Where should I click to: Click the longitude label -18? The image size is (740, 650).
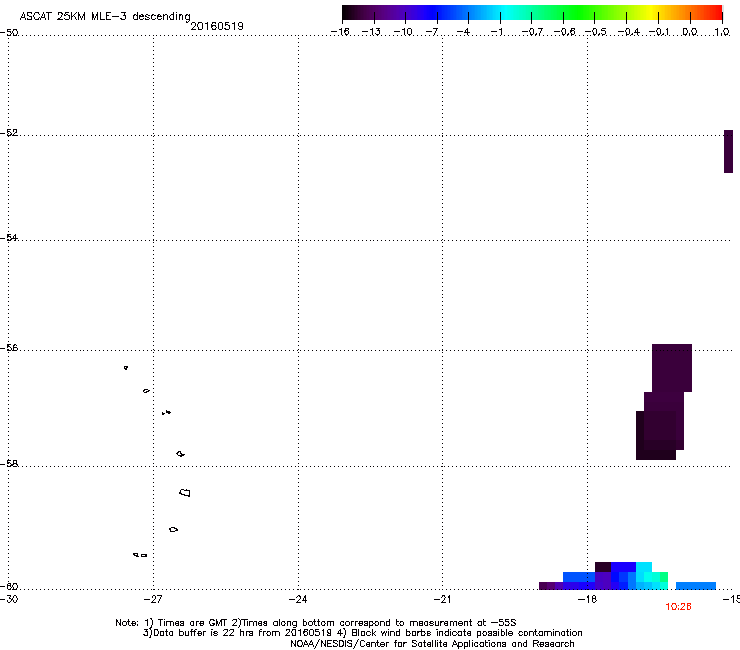pos(587,599)
